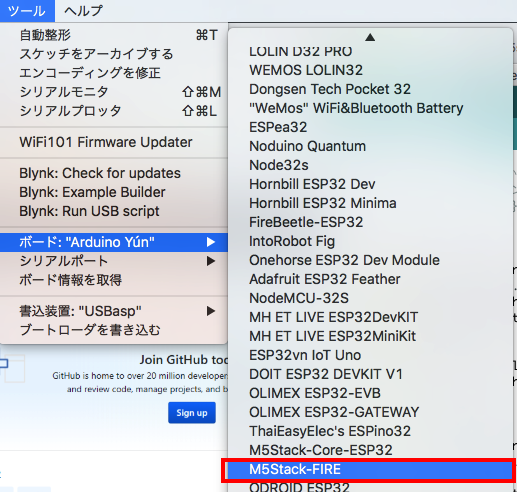This screenshot has height=492, width=517.
Task: Select エンコーディングを修正
Action: click(x=114, y=73)
